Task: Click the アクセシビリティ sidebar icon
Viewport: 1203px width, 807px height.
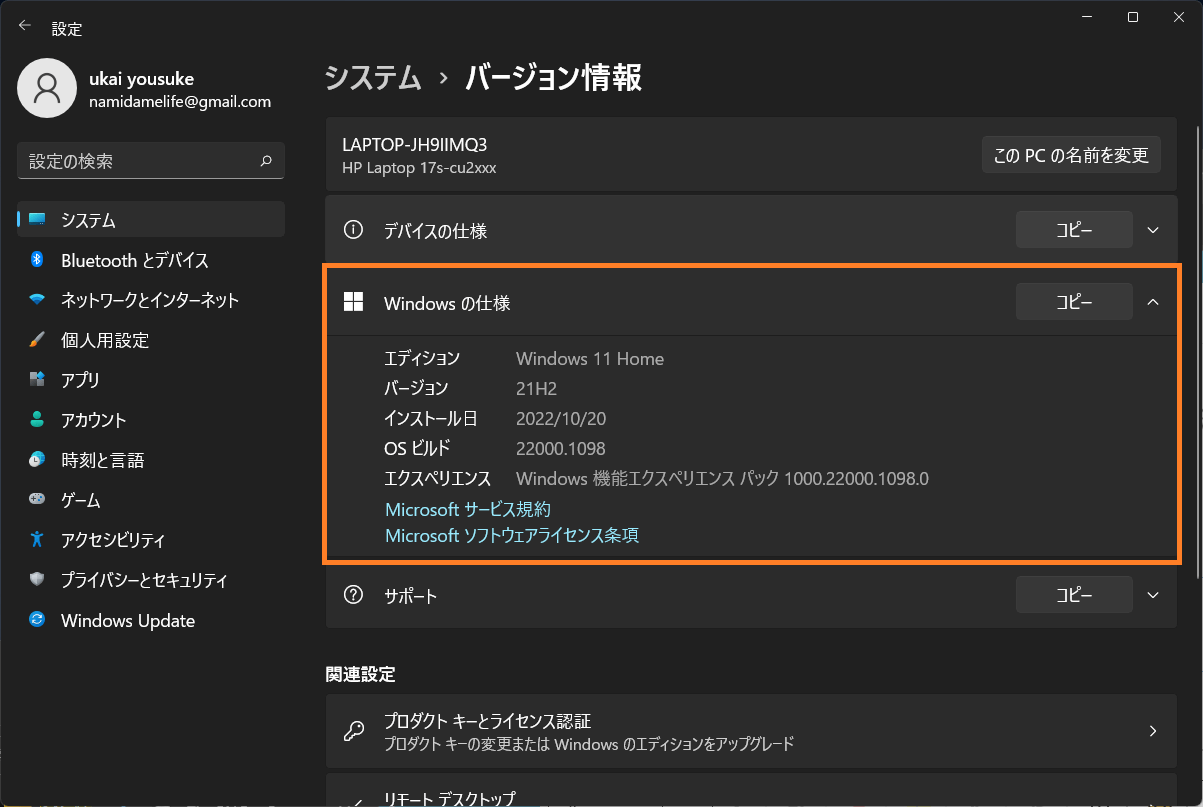Action: [x=36, y=540]
